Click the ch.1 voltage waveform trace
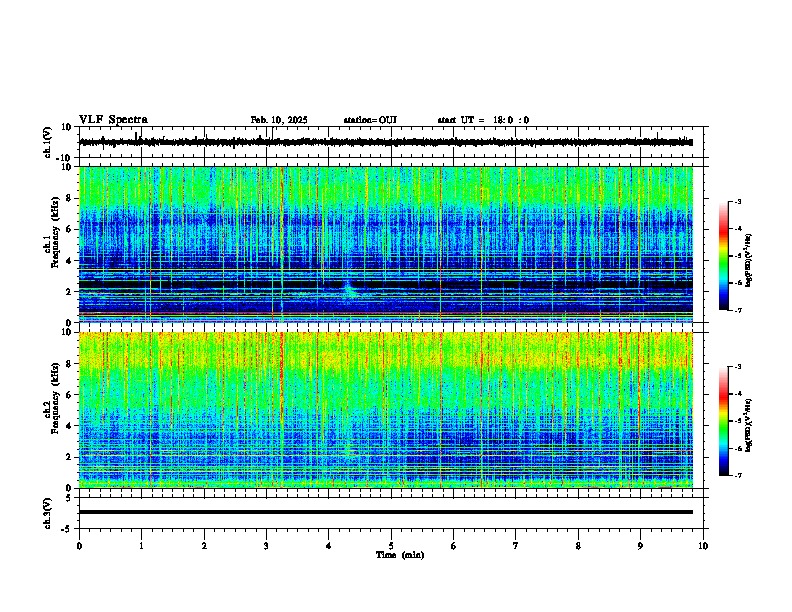 point(386,142)
